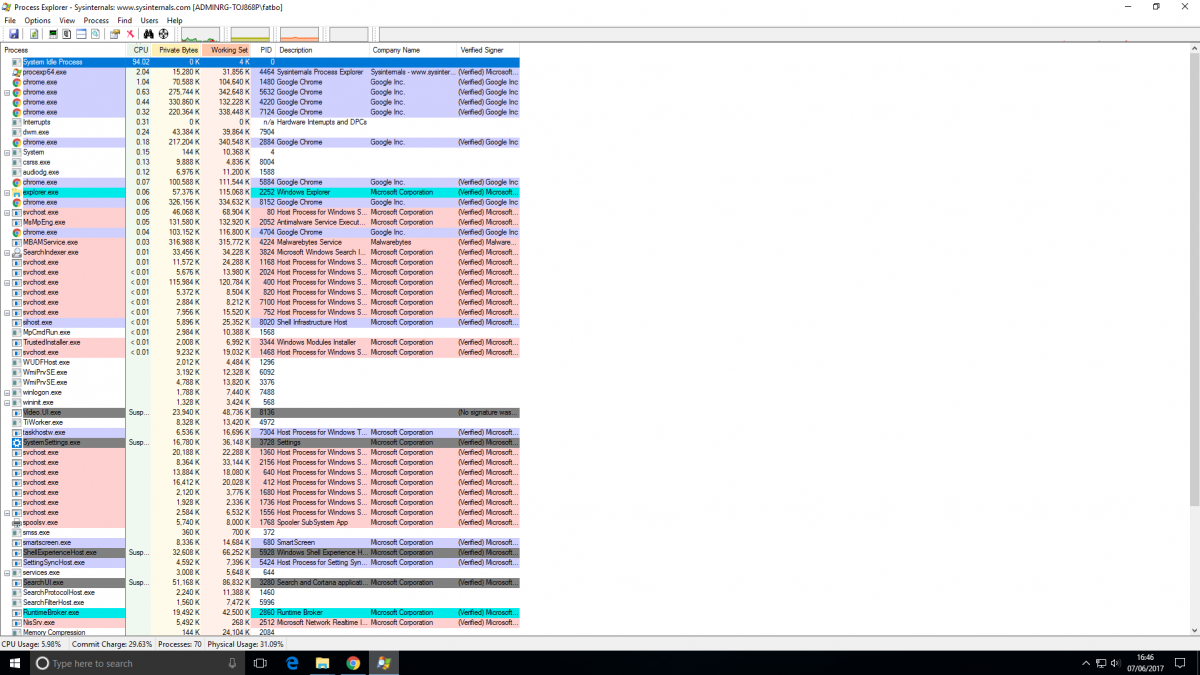Collapse the explorer.exe tree node
Image resolution: width=1200 pixels, height=675 pixels.
click(x=7, y=192)
